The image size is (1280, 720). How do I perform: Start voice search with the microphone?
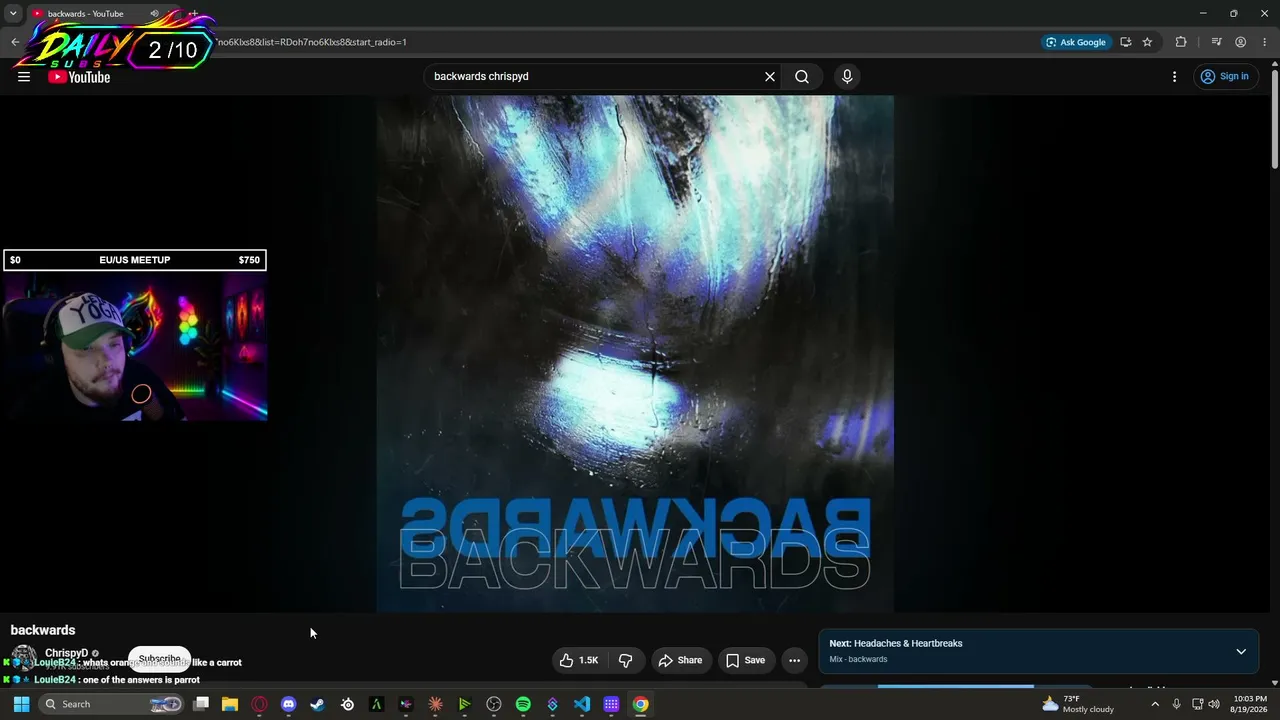click(x=847, y=76)
